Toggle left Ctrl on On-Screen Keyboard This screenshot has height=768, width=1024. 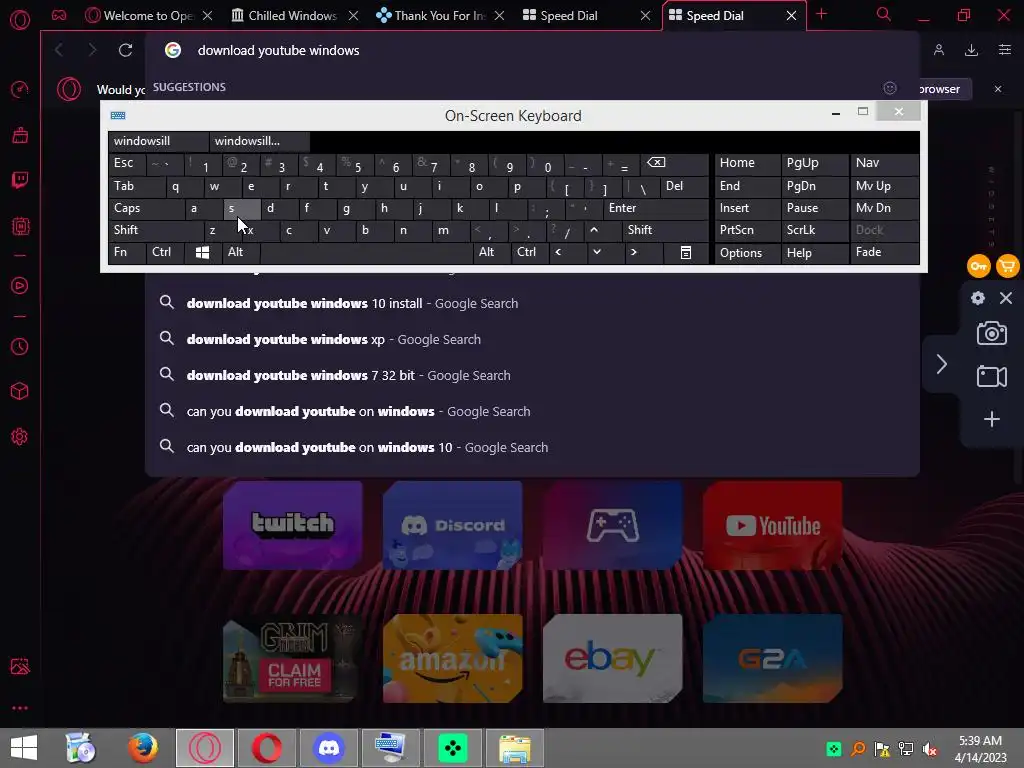165,252
